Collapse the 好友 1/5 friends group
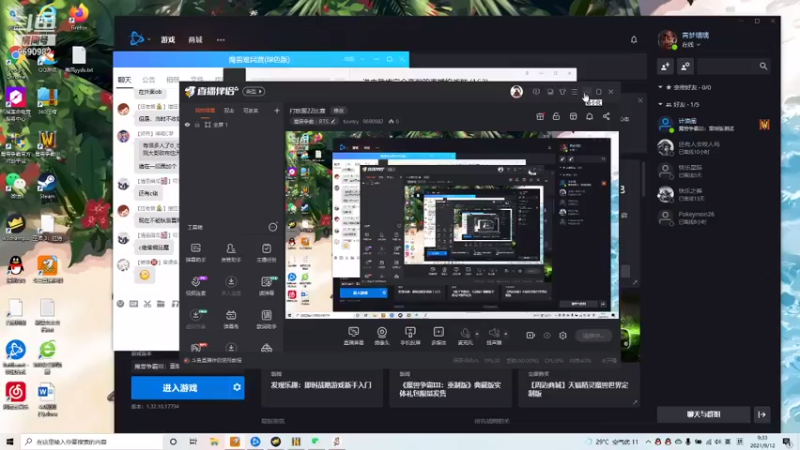 [660, 104]
